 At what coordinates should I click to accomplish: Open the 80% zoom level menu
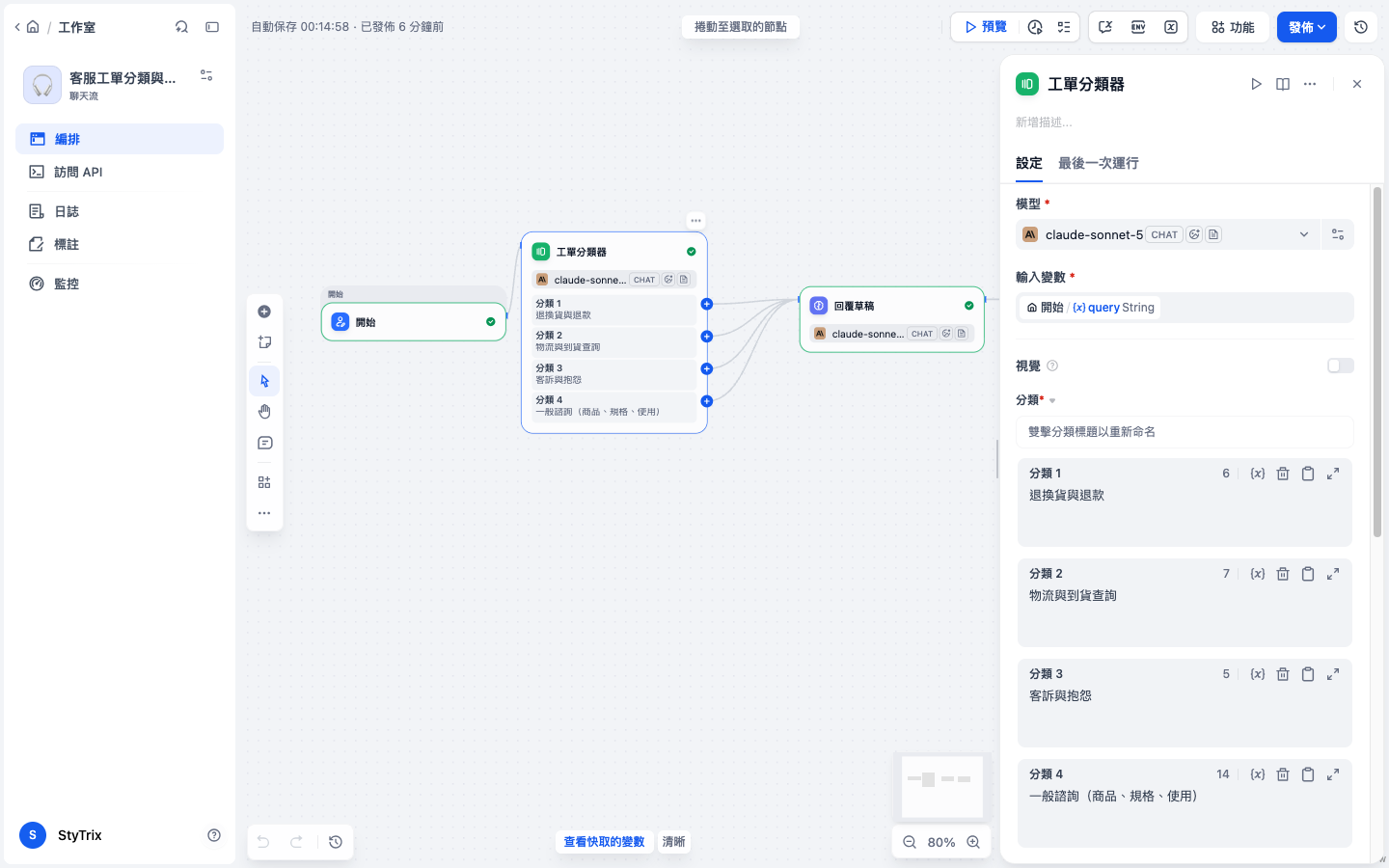941,842
